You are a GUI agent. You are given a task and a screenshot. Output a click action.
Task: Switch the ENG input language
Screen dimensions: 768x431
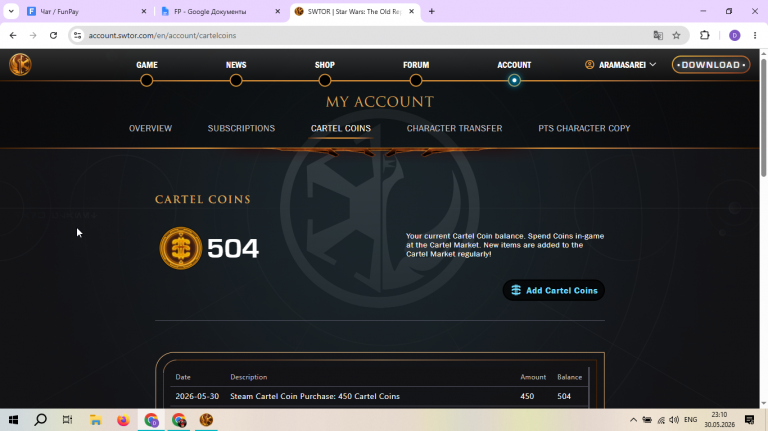click(x=690, y=420)
